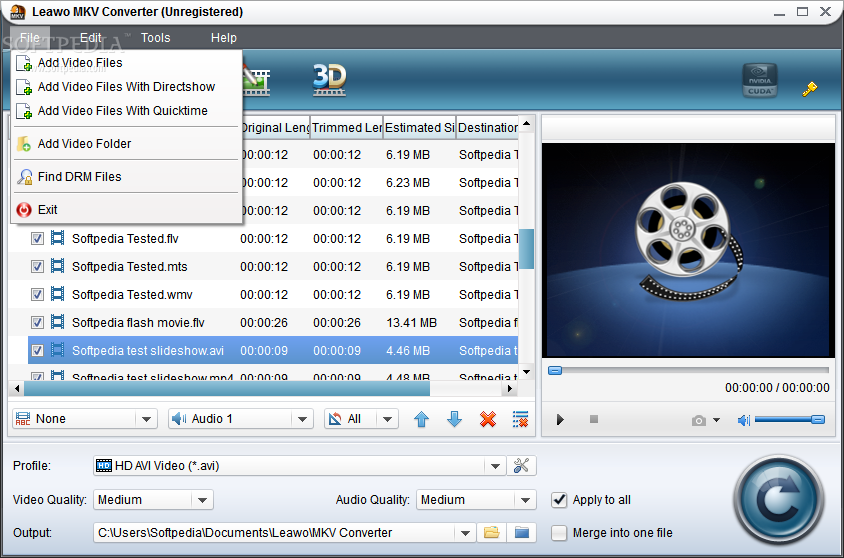Choose Exit from the File menu
The image size is (844, 558).
pyautogui.click(x=126, y=209)
